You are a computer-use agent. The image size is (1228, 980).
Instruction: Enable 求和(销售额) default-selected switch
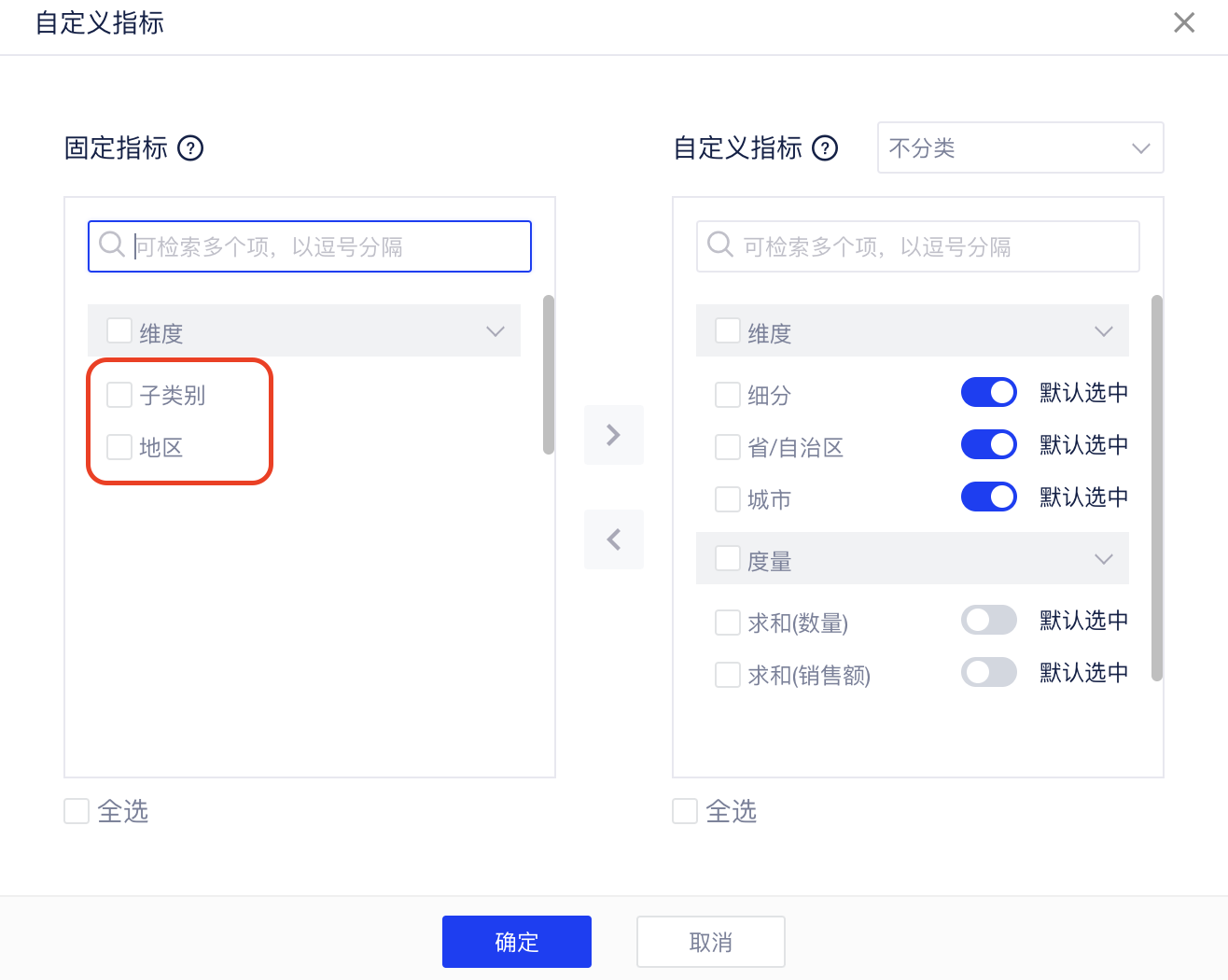988,673
